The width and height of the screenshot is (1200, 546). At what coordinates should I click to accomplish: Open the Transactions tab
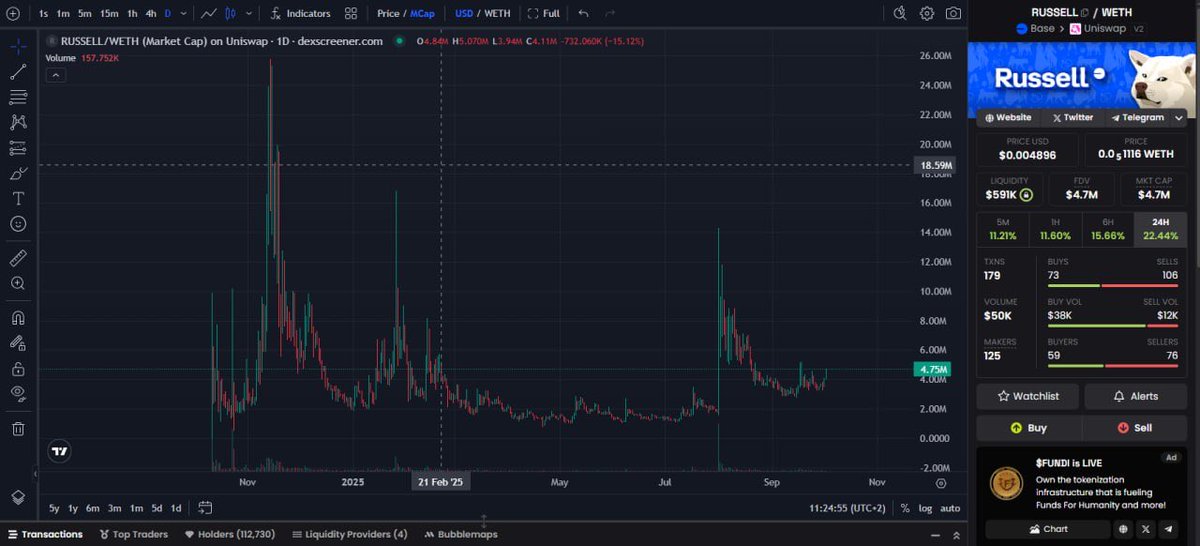(x=45, y=534)
